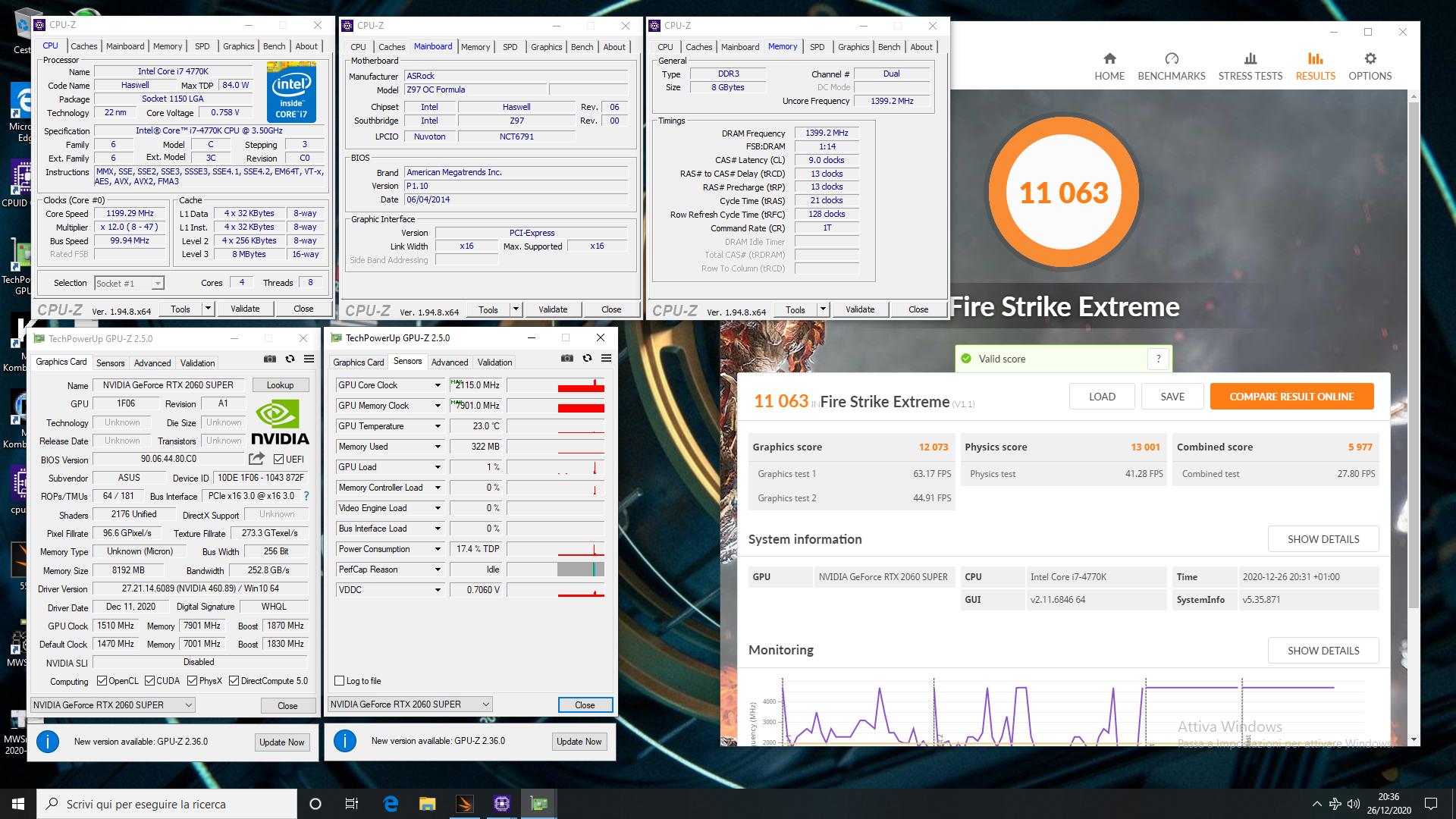
Task: Open Graphics Card tab in GPU-Z Sensors window
Action: [358, 362]
